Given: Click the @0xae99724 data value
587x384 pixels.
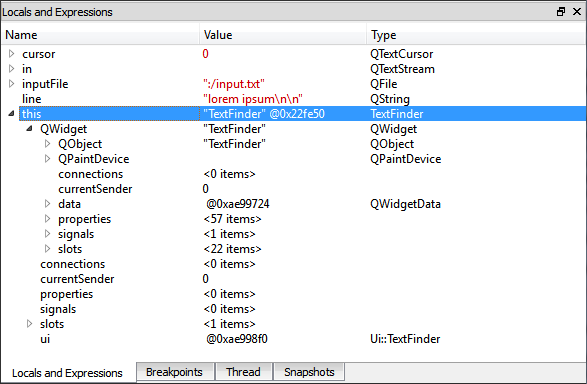Looking at the screenshot, I should (x=238, y=204).
